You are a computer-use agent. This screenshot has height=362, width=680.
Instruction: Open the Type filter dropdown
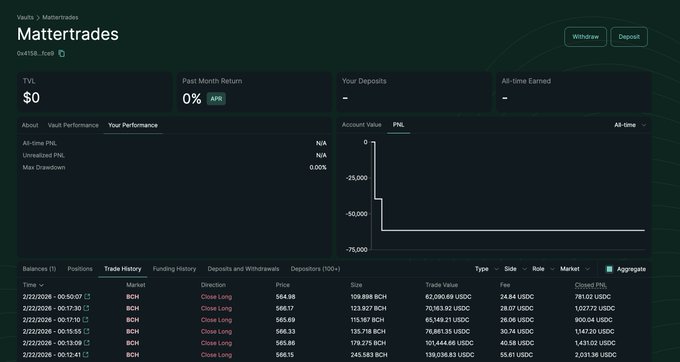point(487,269)
